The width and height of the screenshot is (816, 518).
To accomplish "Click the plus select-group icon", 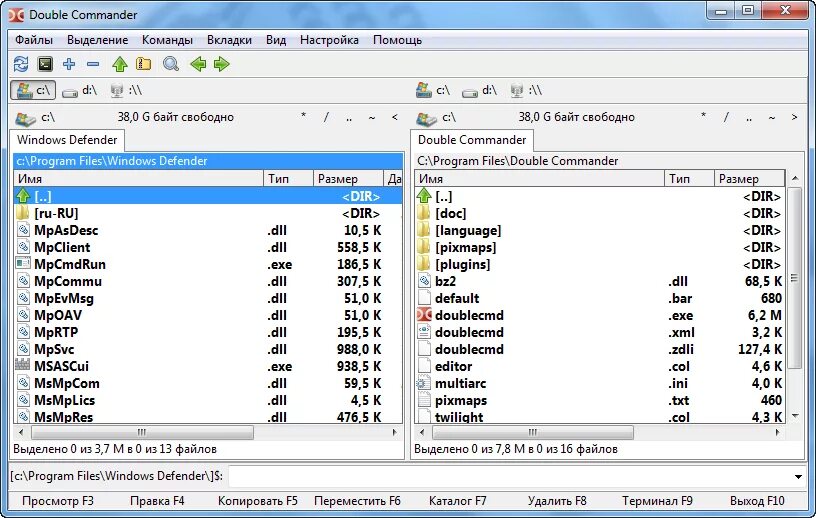I will point(69,64).
